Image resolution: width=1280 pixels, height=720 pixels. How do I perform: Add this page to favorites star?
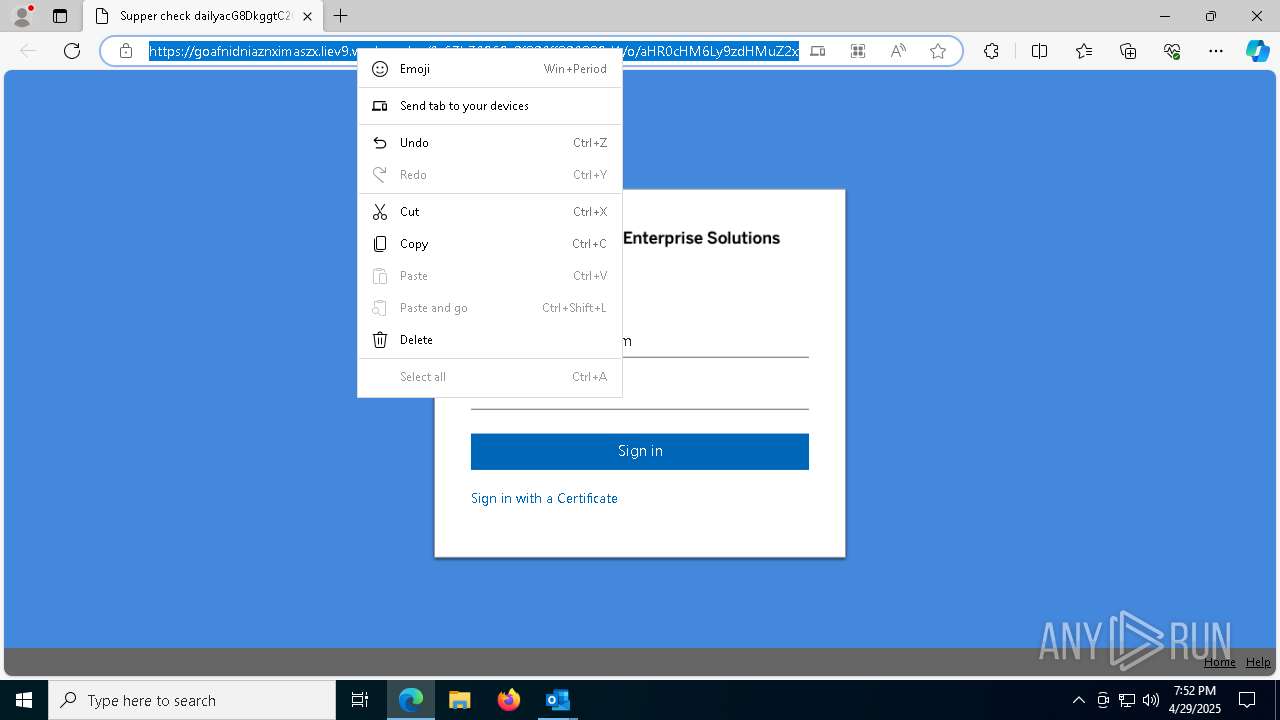pyautogui.click(x=938, y=51)
